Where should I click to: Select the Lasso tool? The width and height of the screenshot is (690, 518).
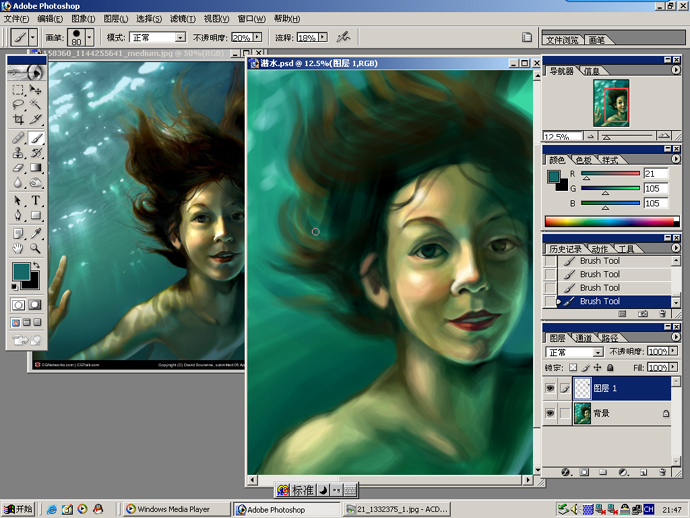tap(18, 104)
